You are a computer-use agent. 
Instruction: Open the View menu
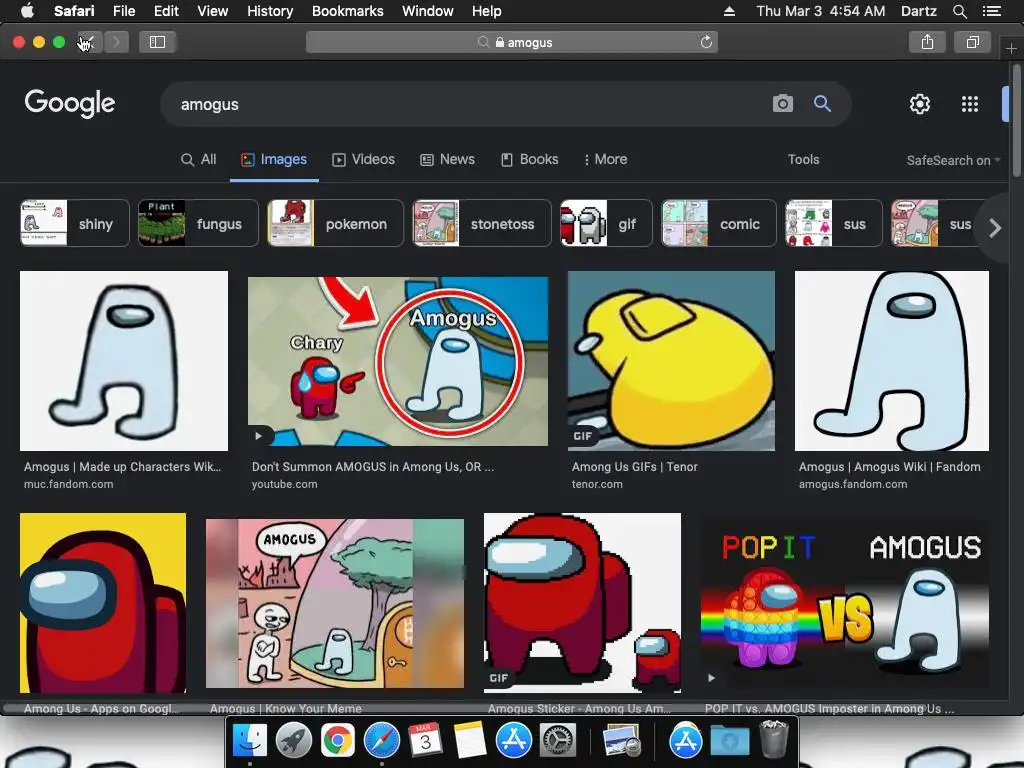[x=212, y=11]
